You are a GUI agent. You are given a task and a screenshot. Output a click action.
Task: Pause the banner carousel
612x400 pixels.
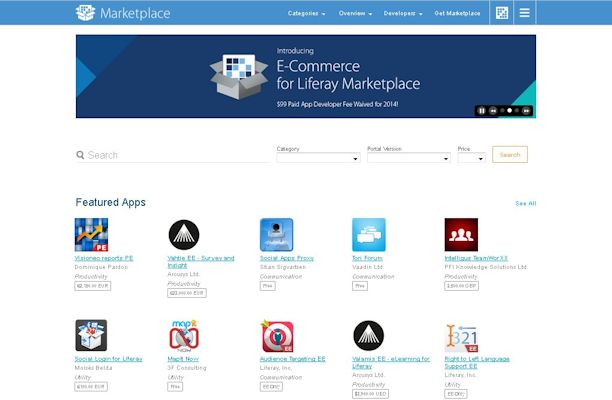coord(482,111)
